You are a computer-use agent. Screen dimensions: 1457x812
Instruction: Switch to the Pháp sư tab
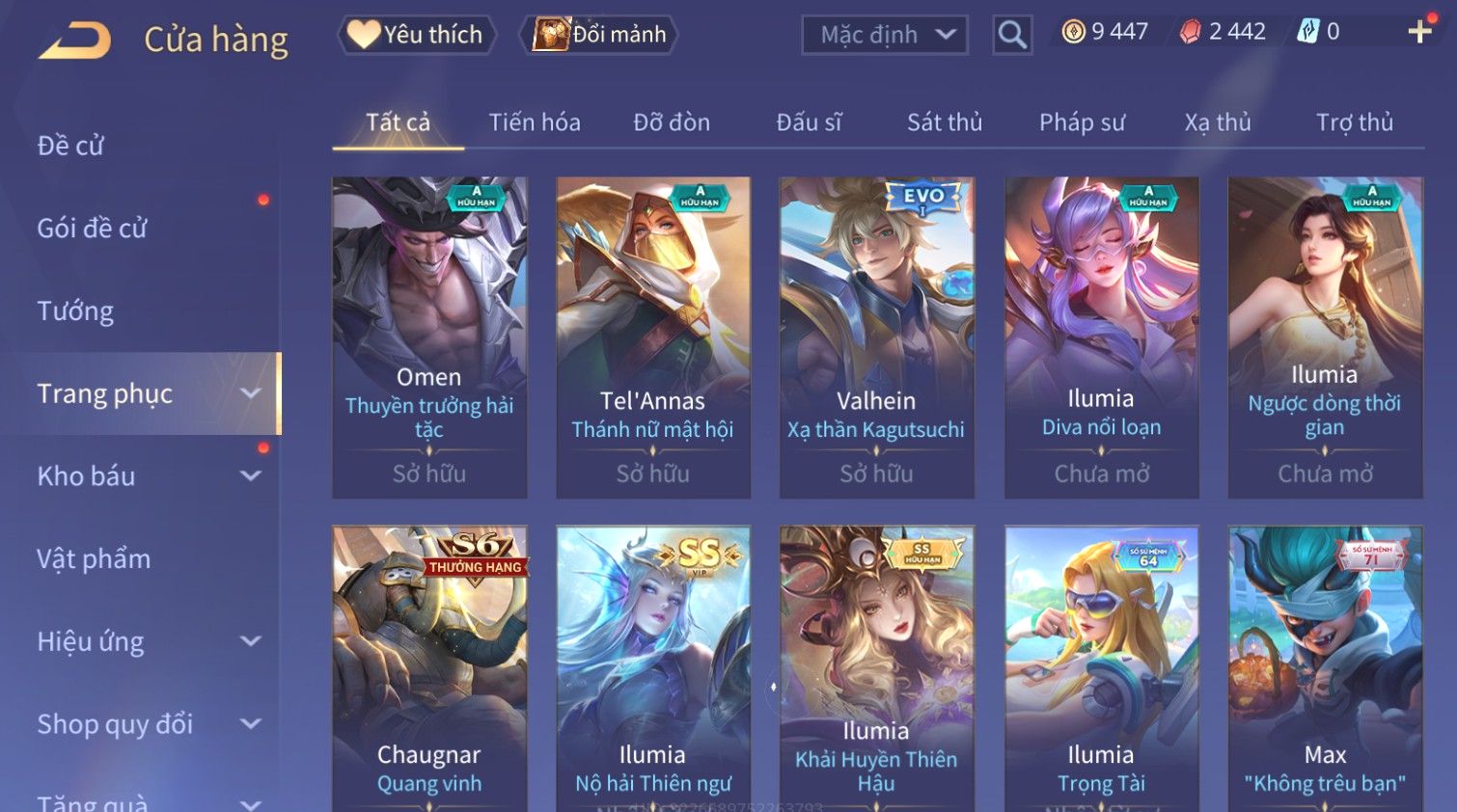(x=1082, y=122)
